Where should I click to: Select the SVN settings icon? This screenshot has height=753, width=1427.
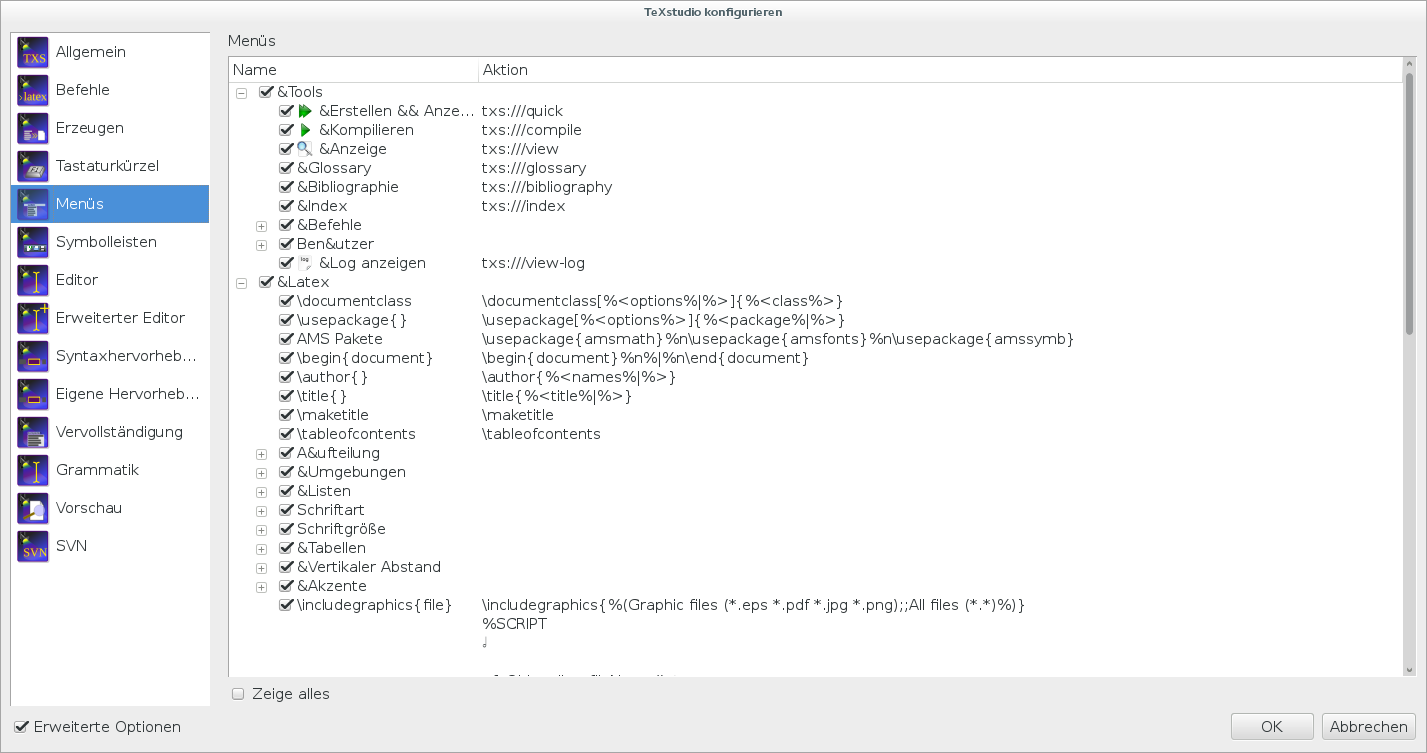pyautogui.click(x=33, y=546)
